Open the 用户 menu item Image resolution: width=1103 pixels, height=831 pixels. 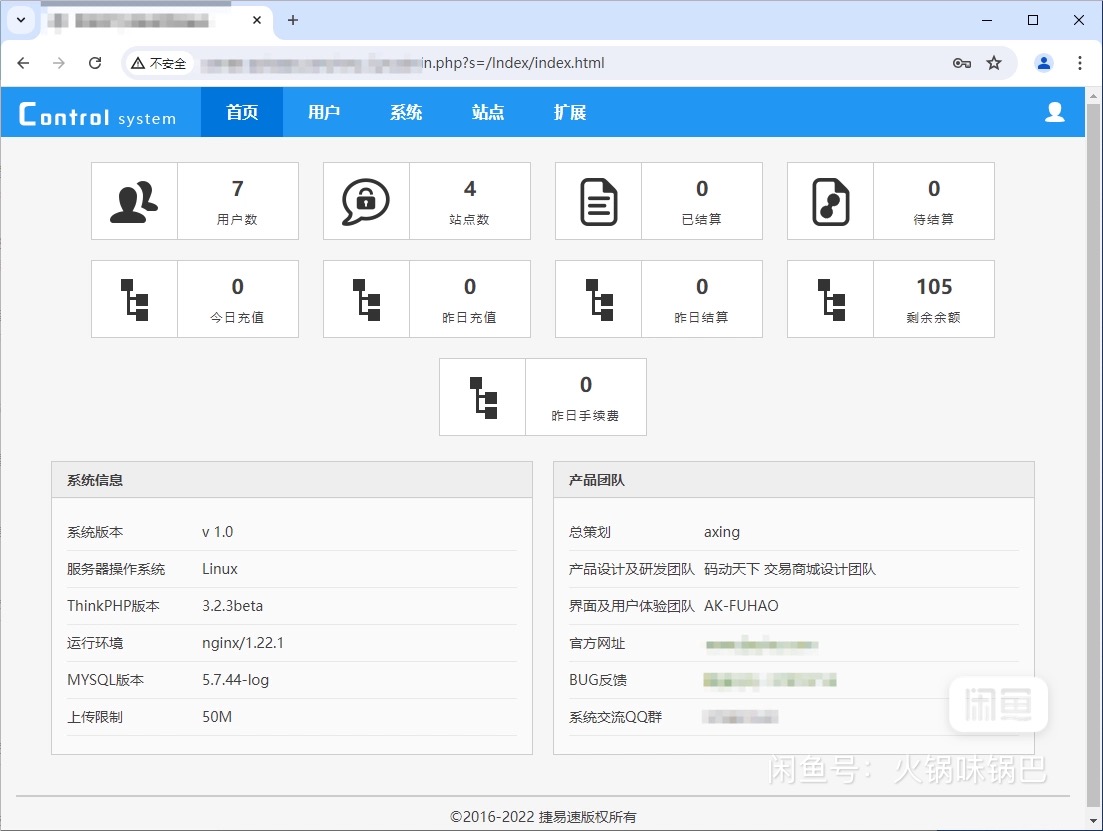pos(323,112)
